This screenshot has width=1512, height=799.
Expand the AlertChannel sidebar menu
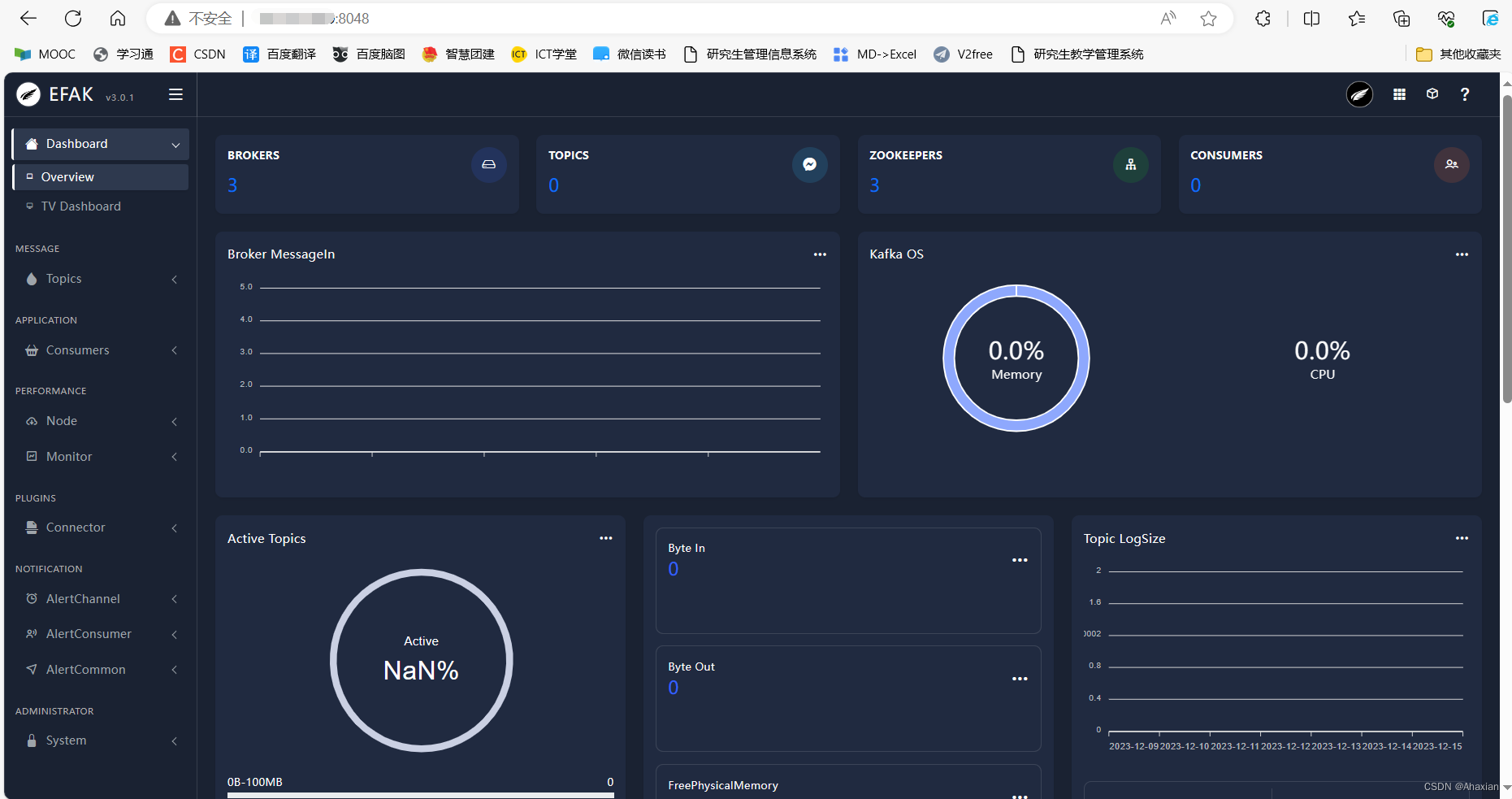[101, 599]
